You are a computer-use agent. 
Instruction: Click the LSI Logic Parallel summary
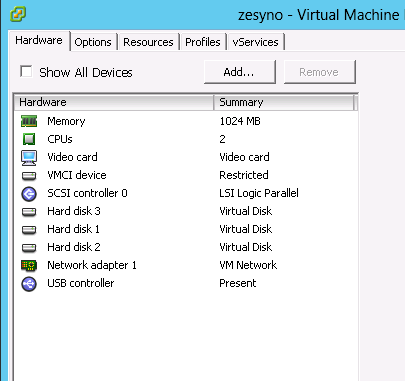coord(259,193)
